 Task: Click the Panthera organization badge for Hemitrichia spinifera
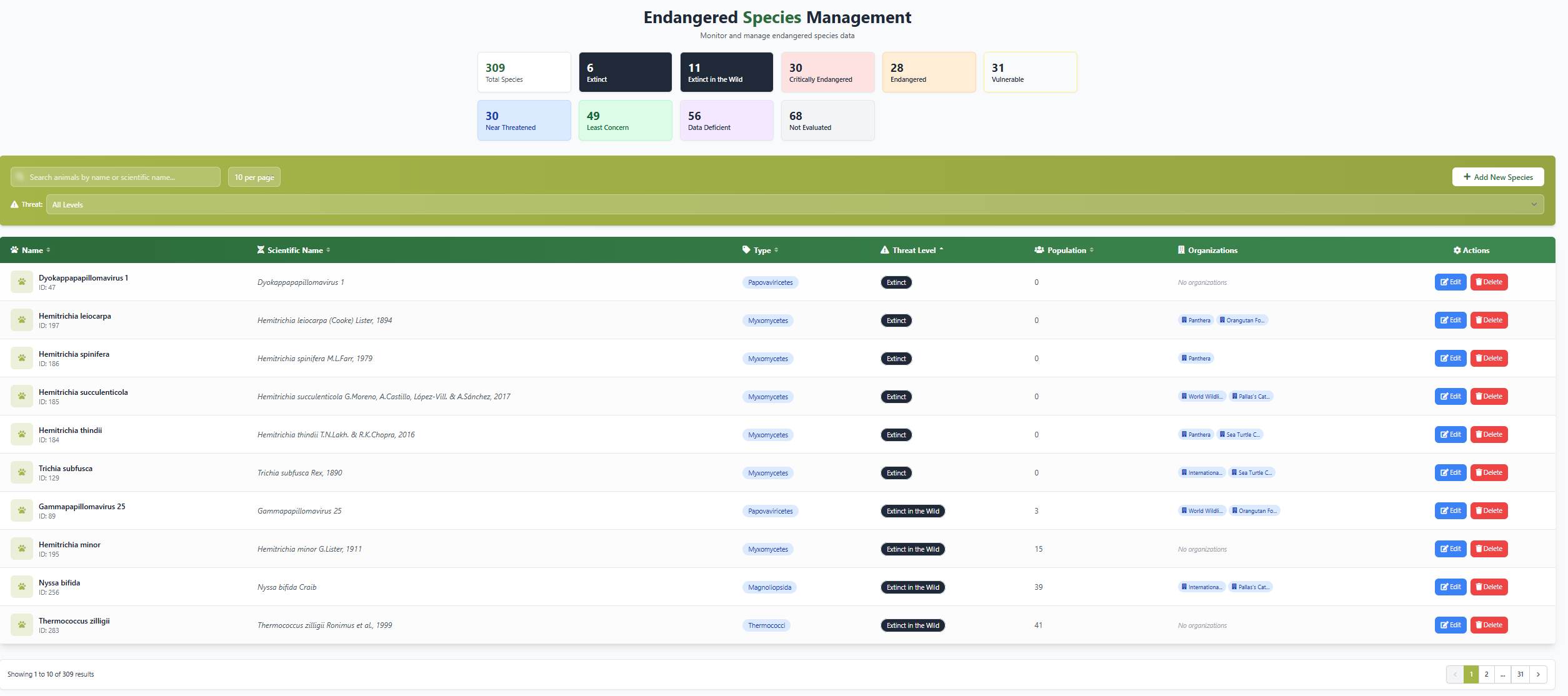pyautogui.click(x=1196, y=359)
